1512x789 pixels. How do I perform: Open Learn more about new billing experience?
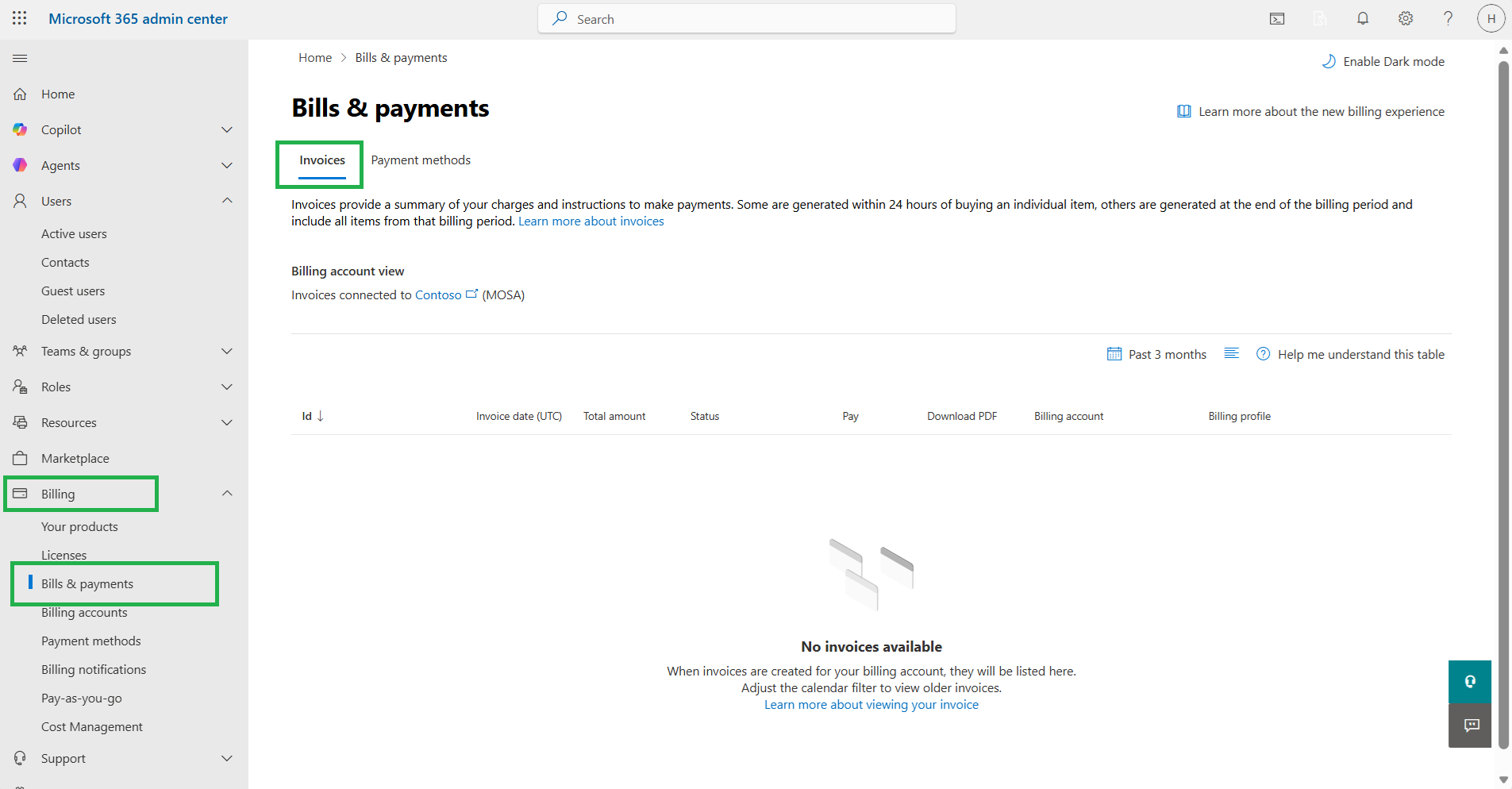pos(1310,111)
